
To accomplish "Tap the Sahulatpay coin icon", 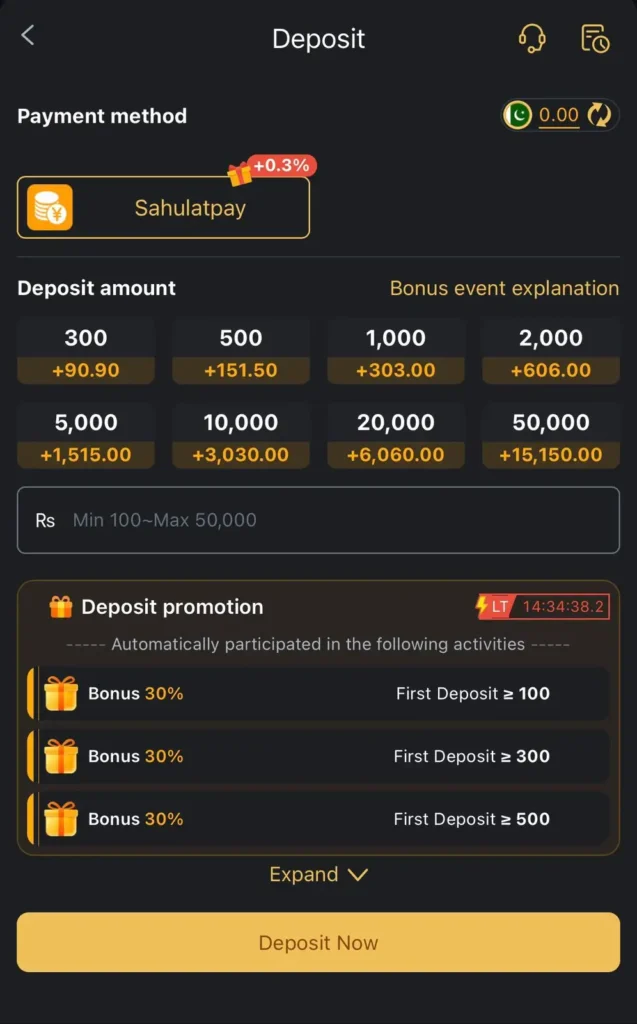I will (x=50, y=208).
